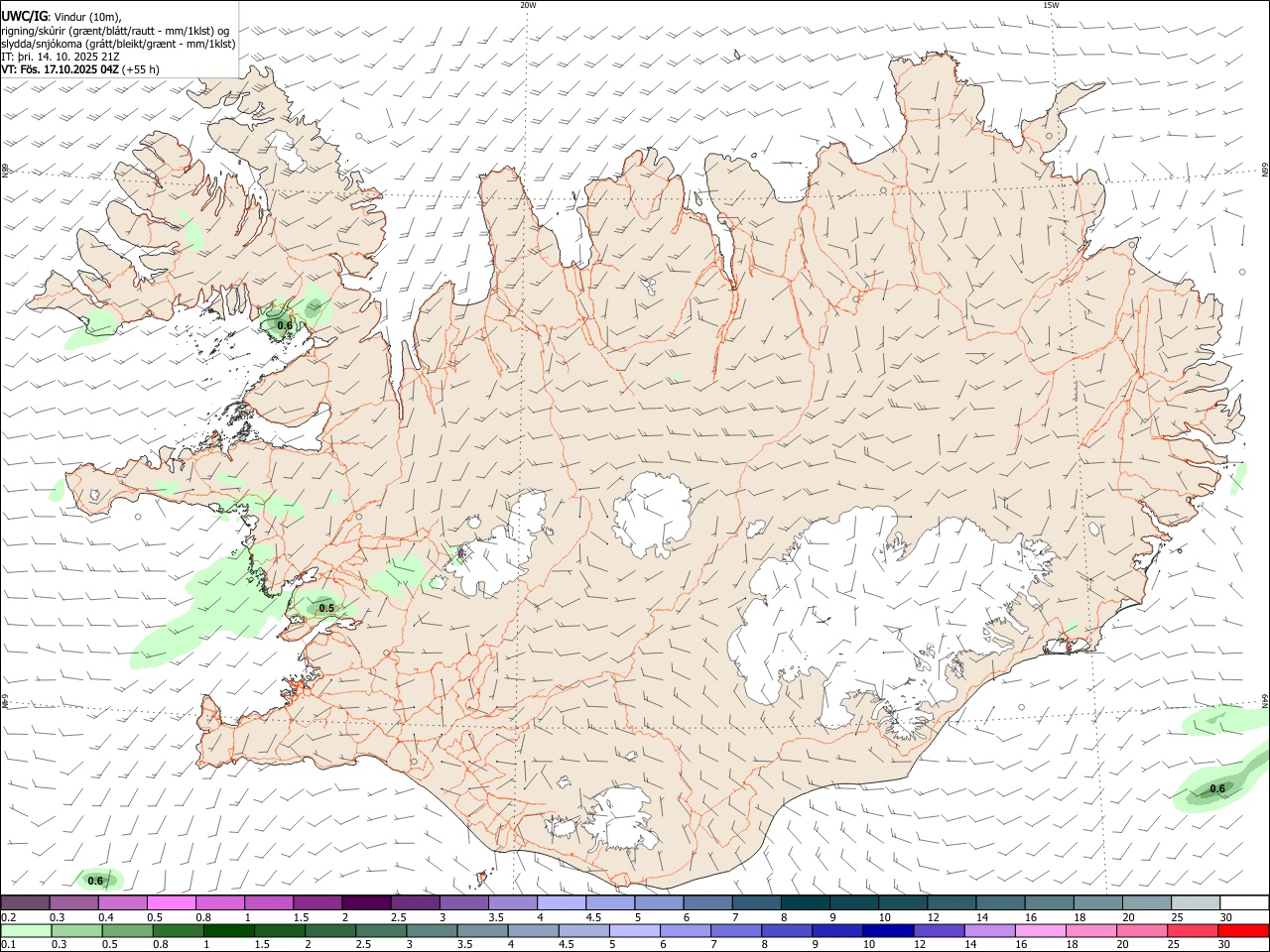
Task: Click the lower pink swatch between 18 and 20
Action: (1089, 931)
